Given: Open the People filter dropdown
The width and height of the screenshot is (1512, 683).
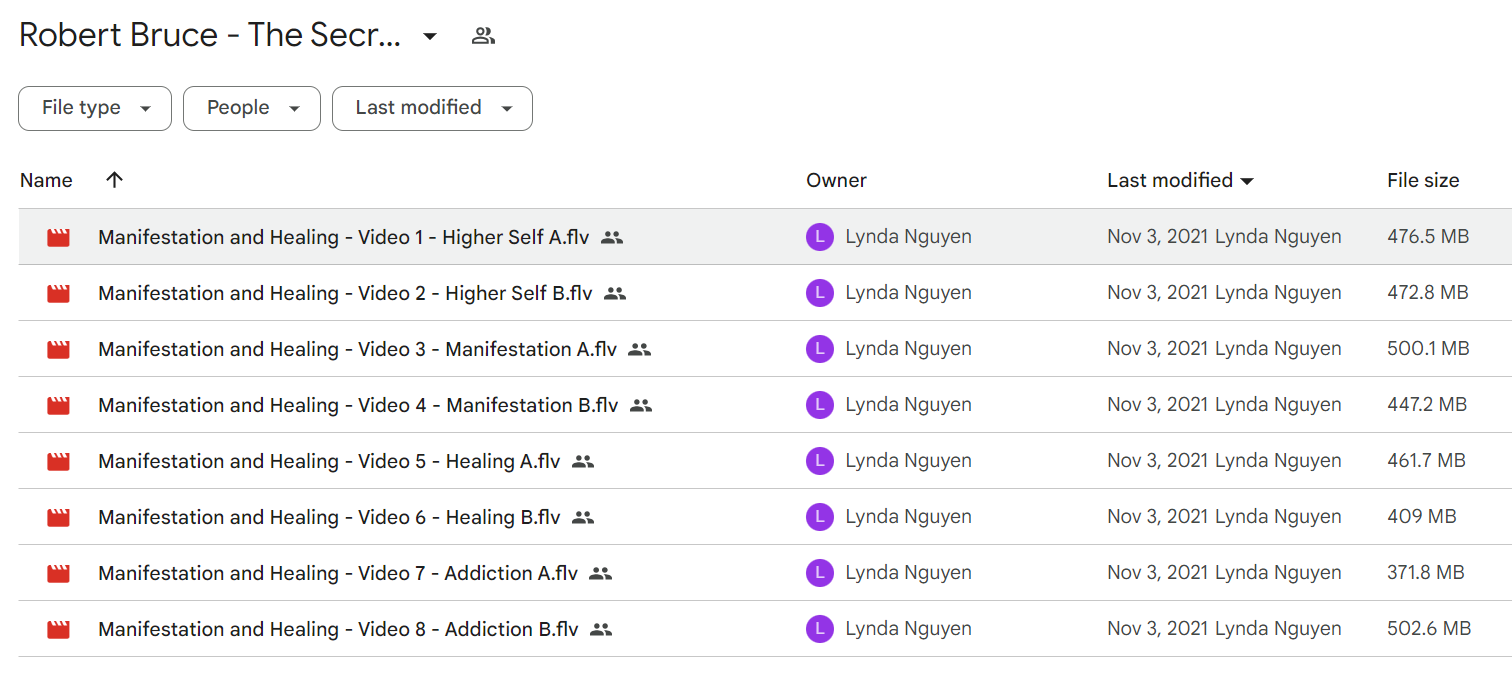Looking at the screenshot, I should pyautogui.click(x=252, y=108).
